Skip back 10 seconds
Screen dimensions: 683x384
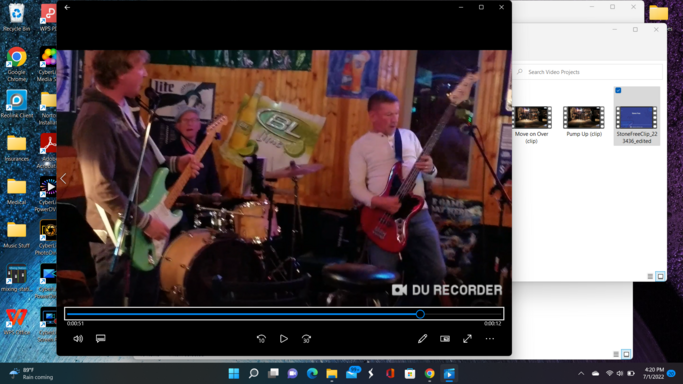261,338
